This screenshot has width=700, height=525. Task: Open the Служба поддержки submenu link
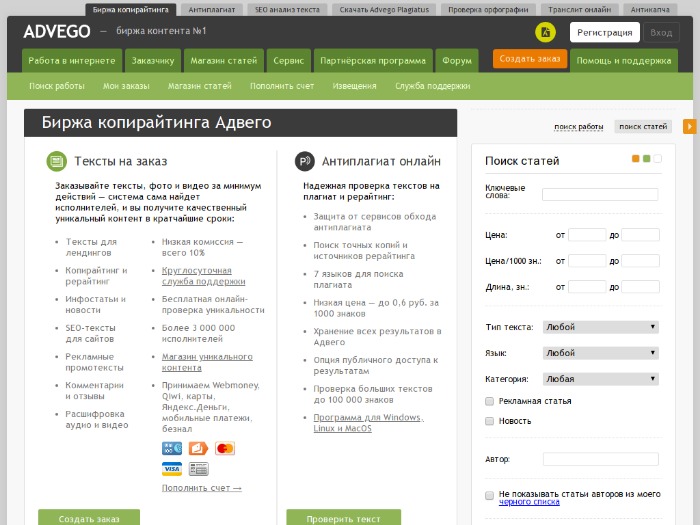(432, 86)
